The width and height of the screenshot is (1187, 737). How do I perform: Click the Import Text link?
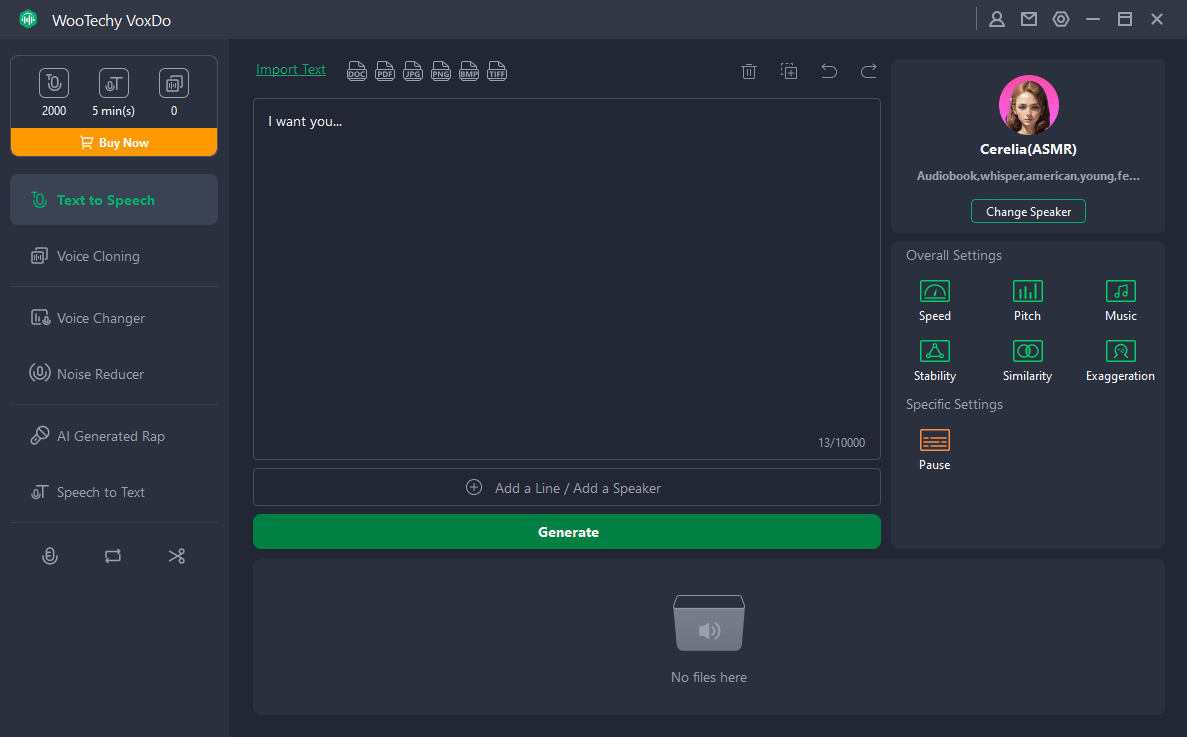(291, 70)
